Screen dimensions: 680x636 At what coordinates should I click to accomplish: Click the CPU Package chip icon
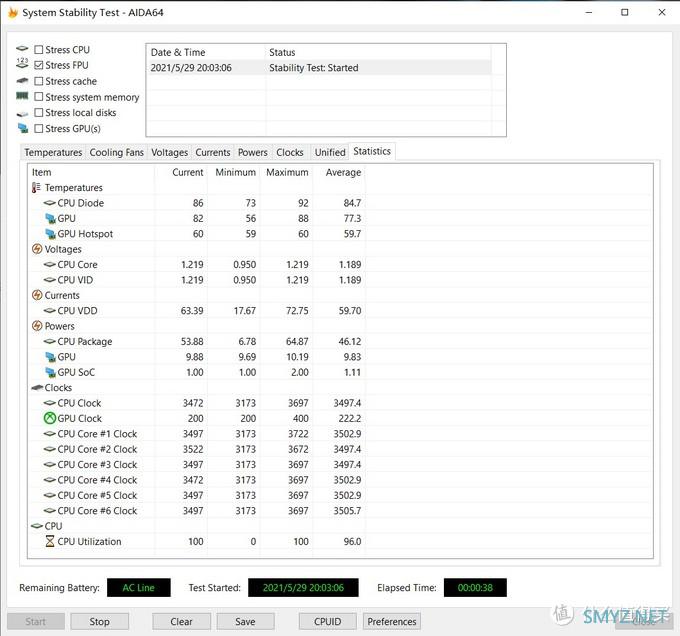tap(50, 342)
